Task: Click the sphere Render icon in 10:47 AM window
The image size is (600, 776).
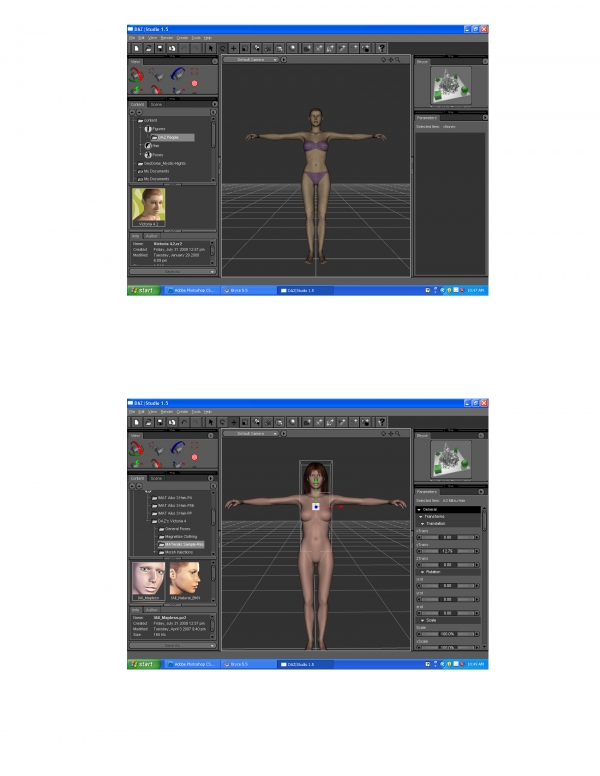Action: click(x=292, y=48)
